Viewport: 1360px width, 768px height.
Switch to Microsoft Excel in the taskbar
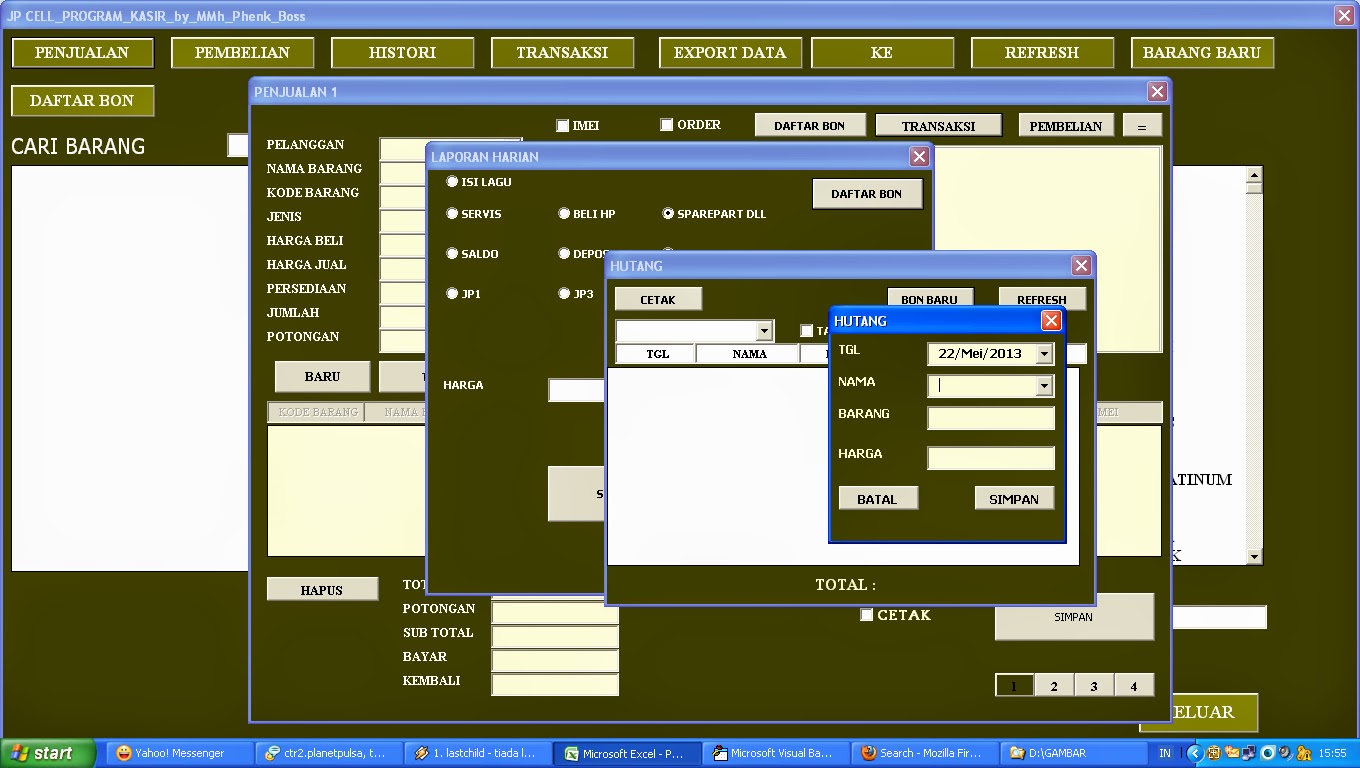(627, 753)
